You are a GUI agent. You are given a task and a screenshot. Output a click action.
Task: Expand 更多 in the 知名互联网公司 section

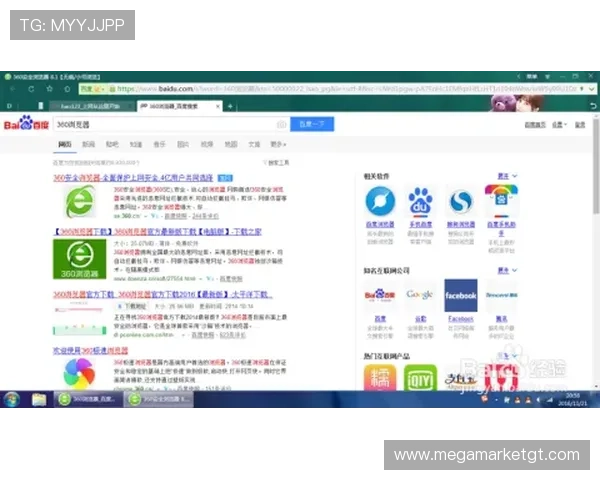[x=507, y=270]
